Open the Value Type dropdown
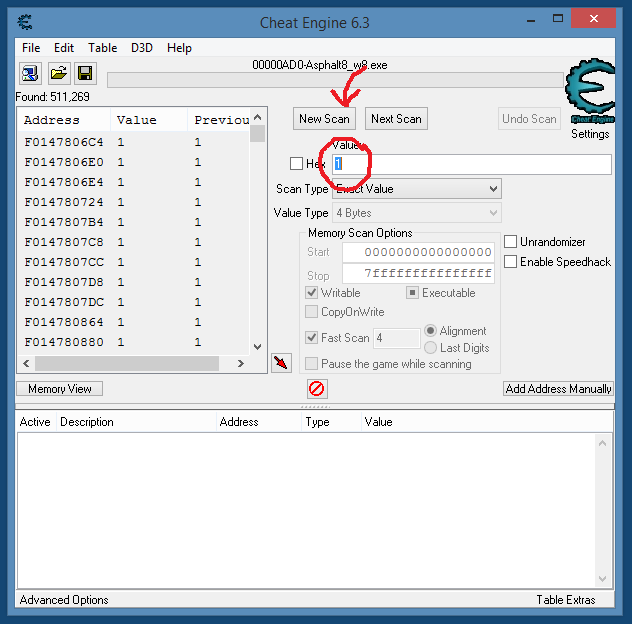The height and width of the screenshot is (624, 632). tap(416, 213)
